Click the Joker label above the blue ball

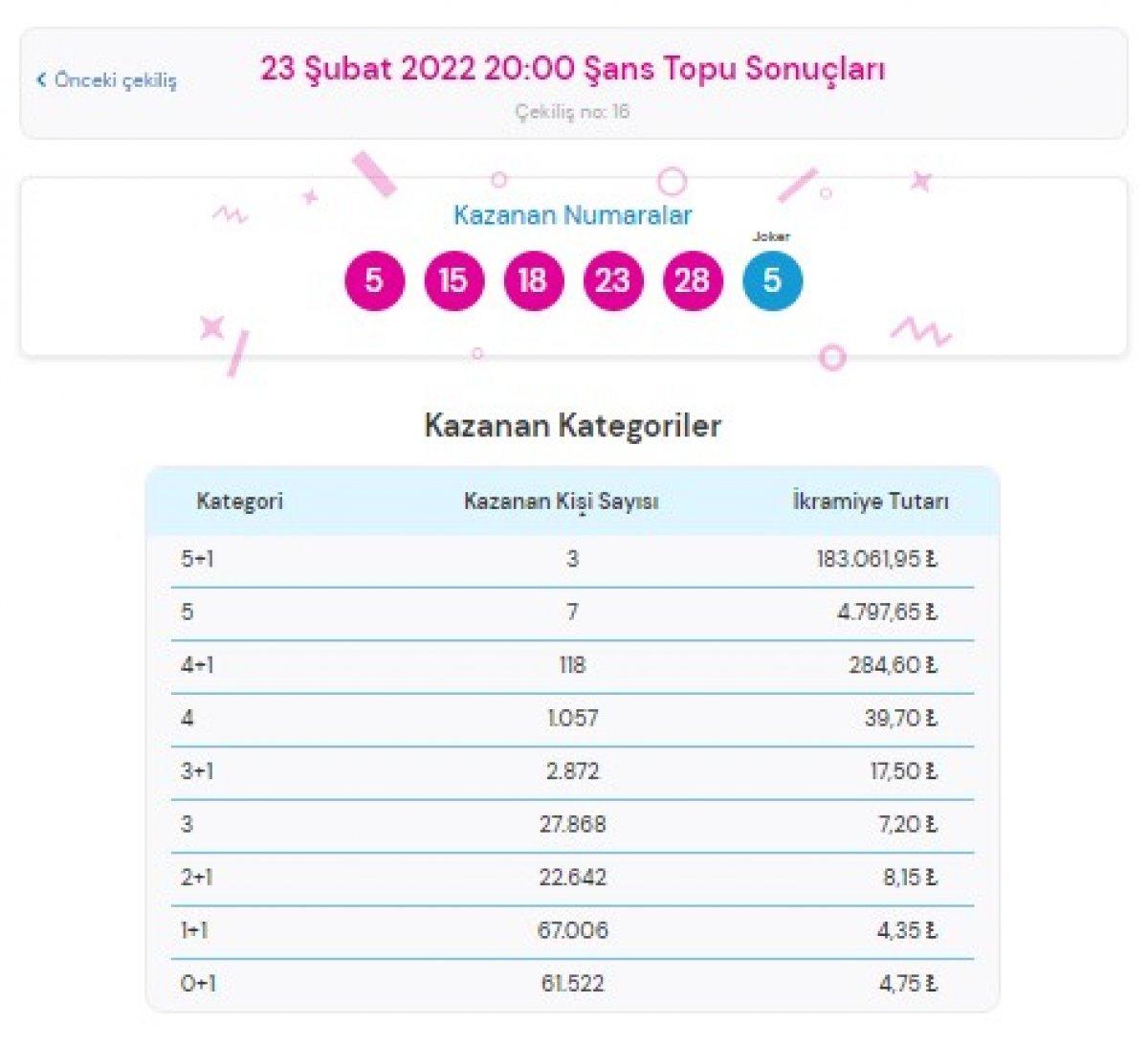770,235
